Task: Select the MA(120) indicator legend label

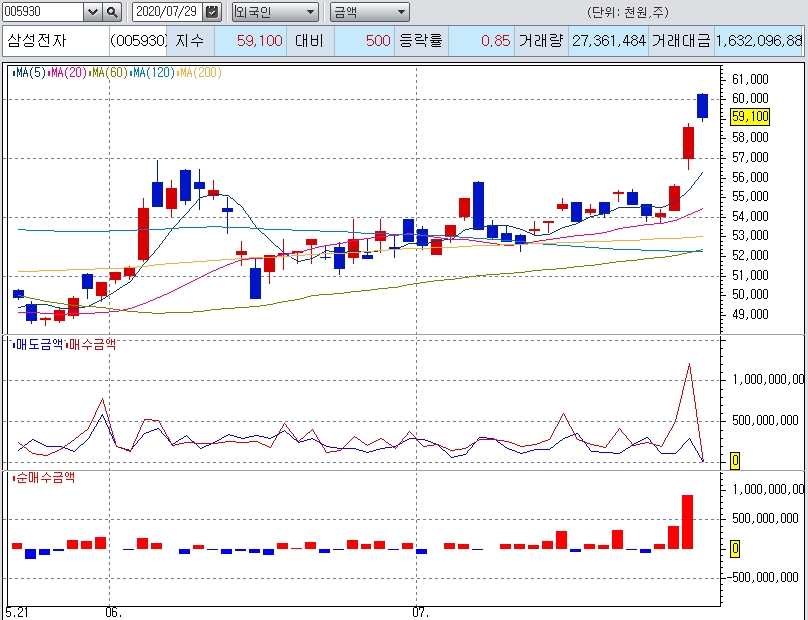Action: [153, 73]
